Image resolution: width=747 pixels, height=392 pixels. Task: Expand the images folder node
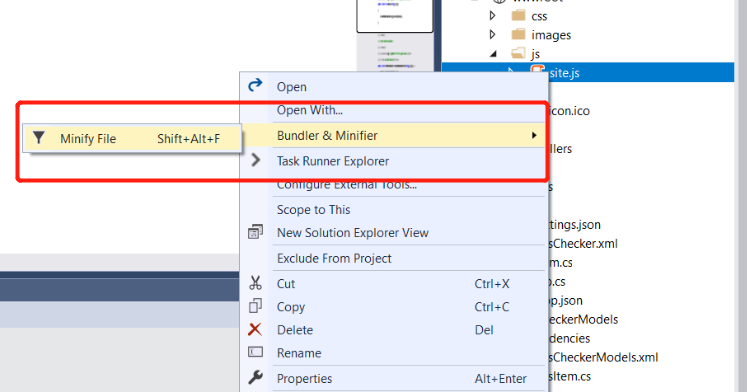point(493,35)
